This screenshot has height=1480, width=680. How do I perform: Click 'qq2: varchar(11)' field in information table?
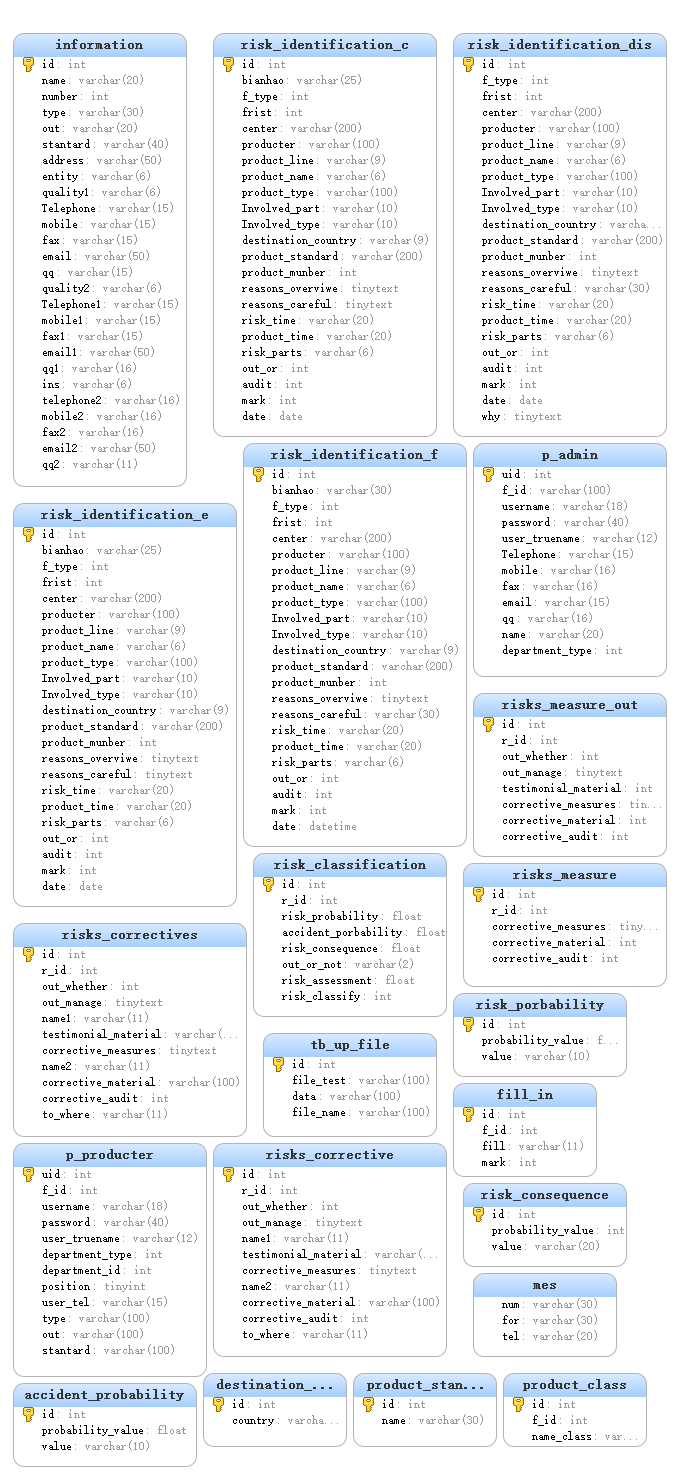[x=90, y=465]
